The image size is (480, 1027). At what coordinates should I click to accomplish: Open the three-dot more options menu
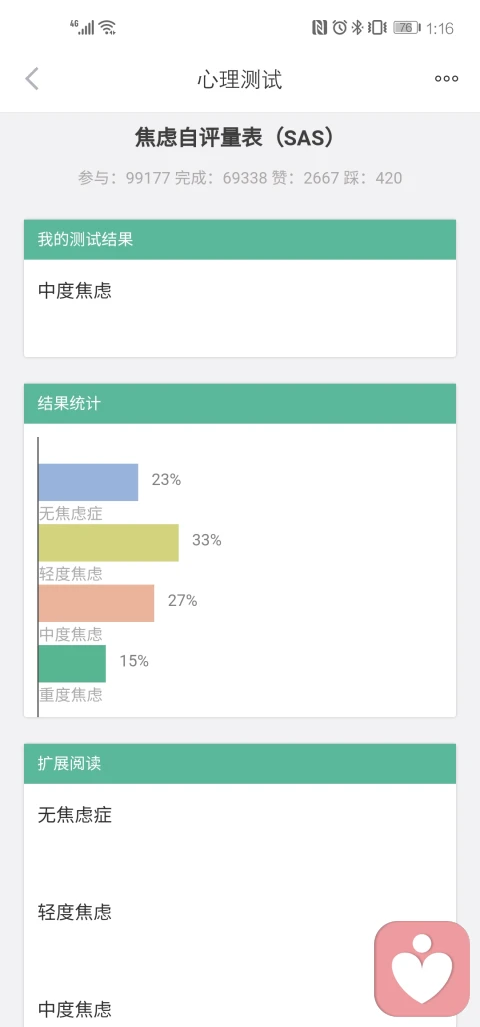point(447,79)
